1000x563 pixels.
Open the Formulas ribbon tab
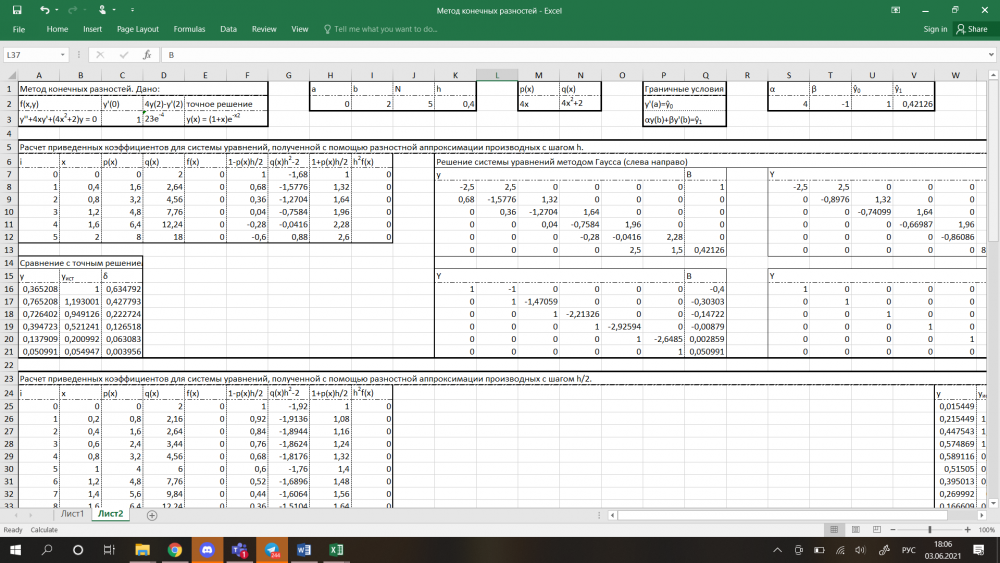(x=189, y=29)
